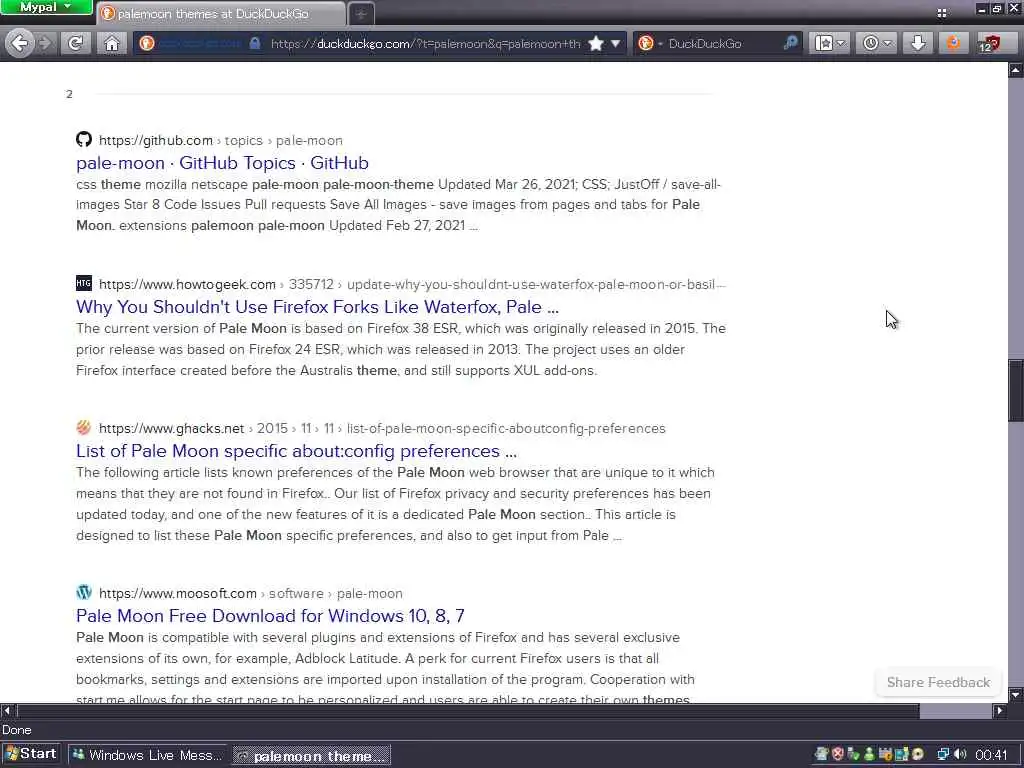Click the GitHub favicon beside first result

[x=84, y=139]
